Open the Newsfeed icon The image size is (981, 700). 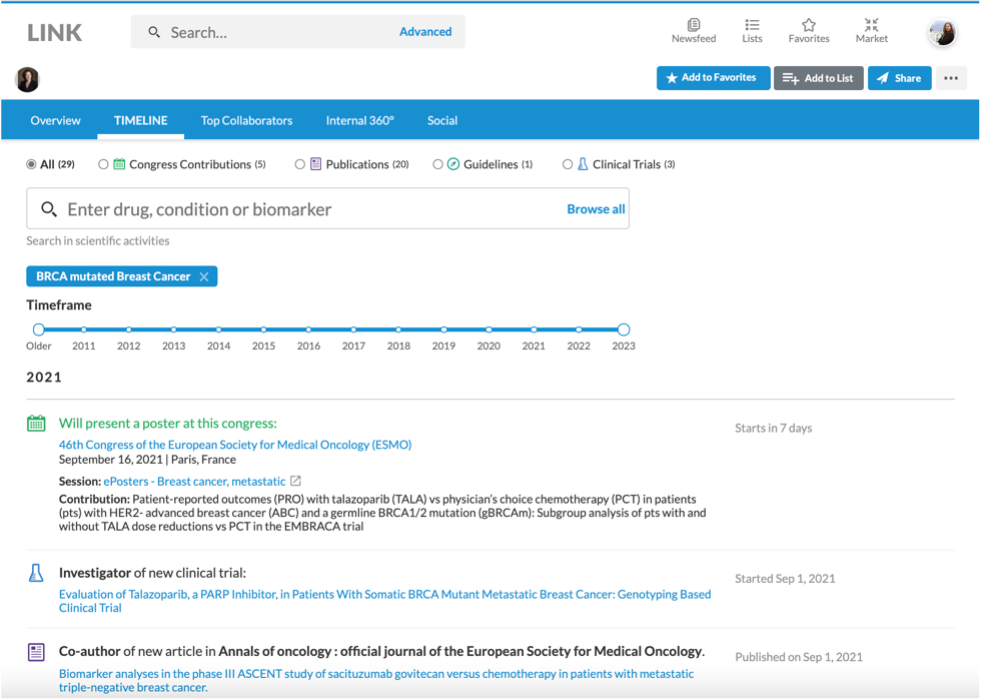coord(693,26)
